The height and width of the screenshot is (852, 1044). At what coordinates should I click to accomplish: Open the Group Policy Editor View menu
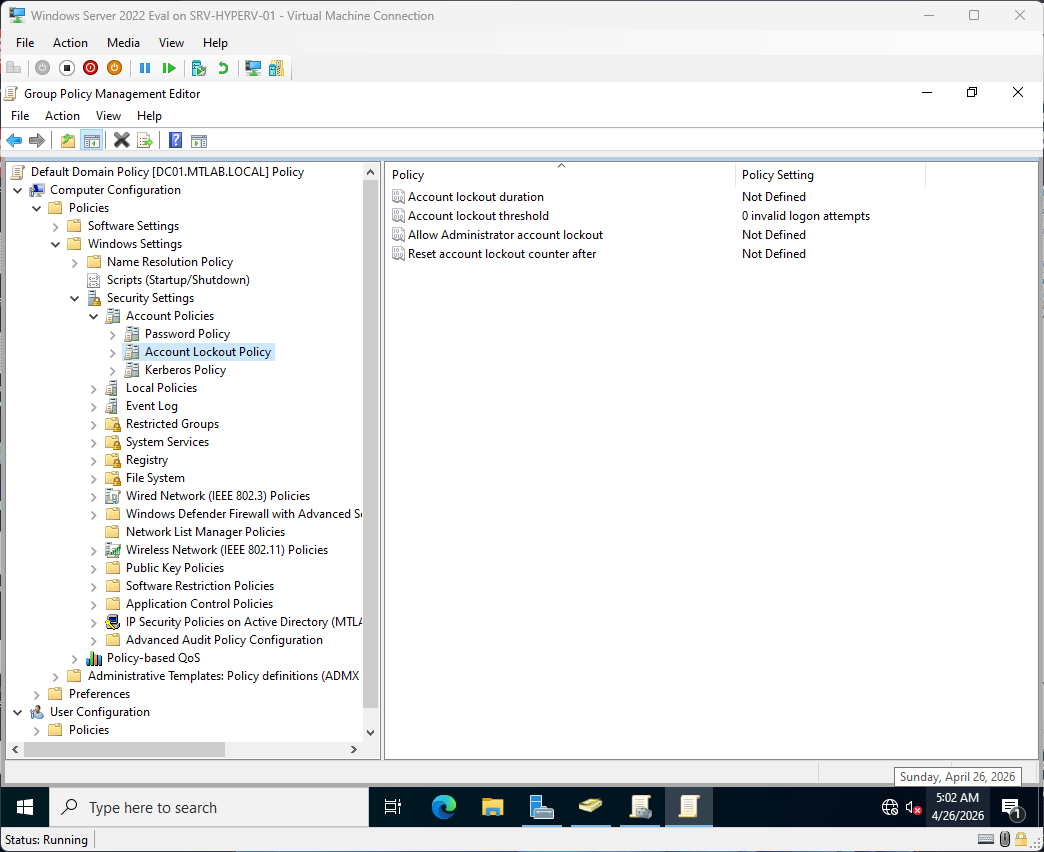108,116
